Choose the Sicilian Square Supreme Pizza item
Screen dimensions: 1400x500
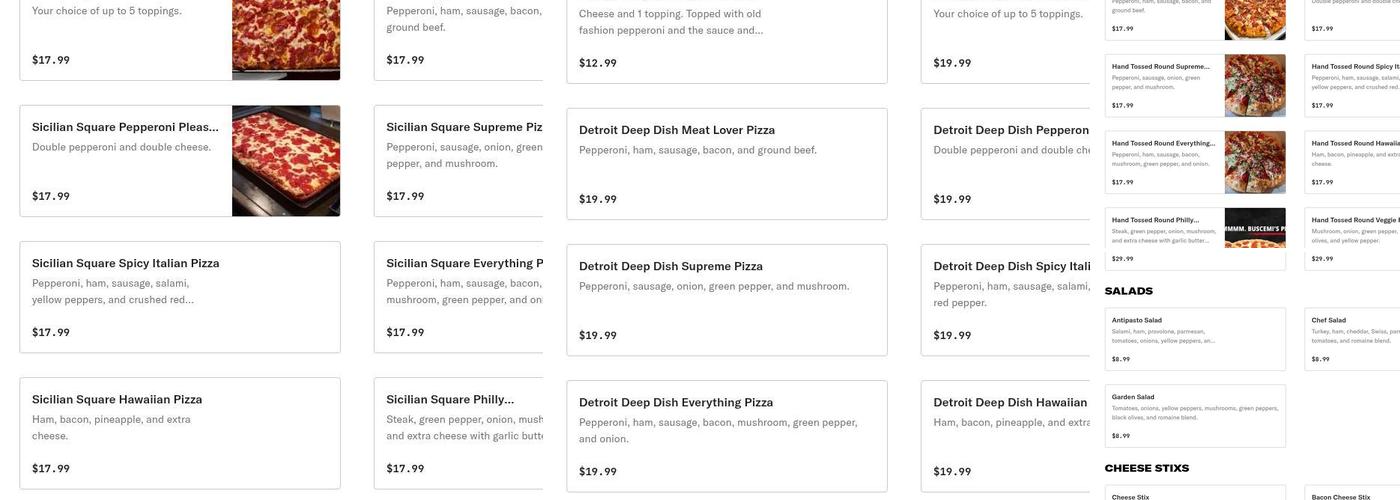coord(460,161)
